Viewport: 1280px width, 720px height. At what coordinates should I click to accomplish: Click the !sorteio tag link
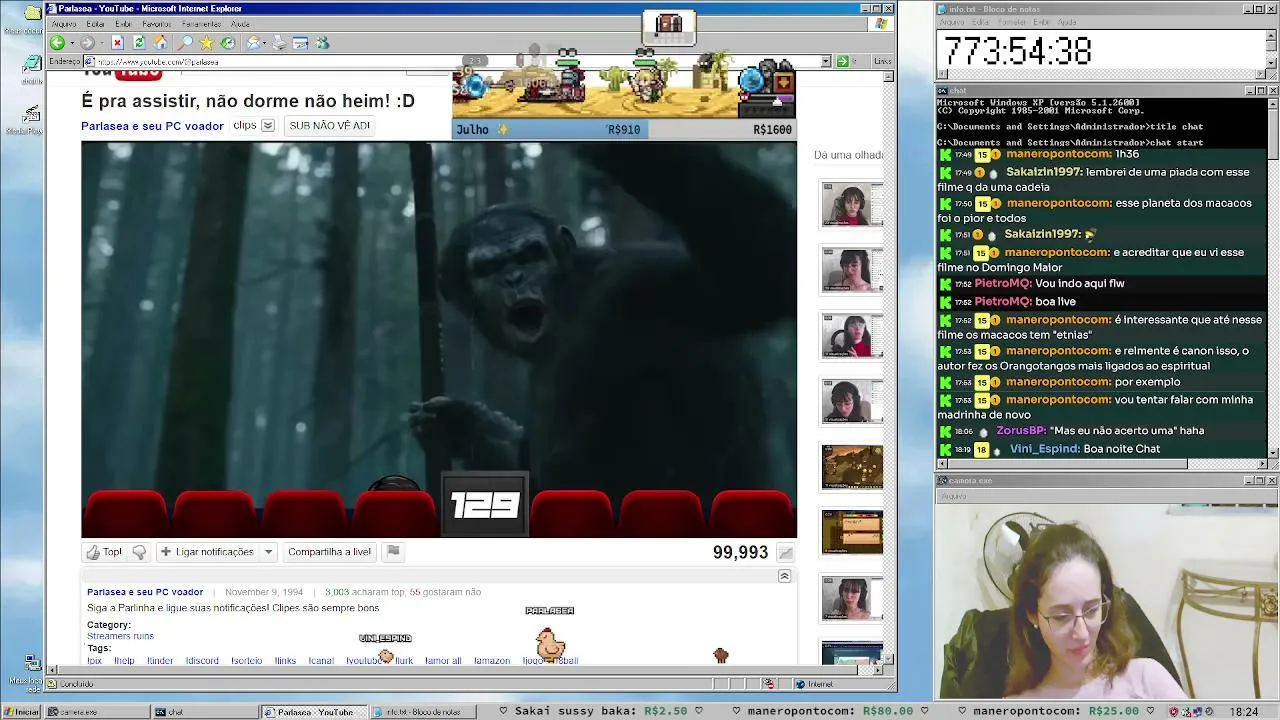pyautogui.click(x=246, y=660)
